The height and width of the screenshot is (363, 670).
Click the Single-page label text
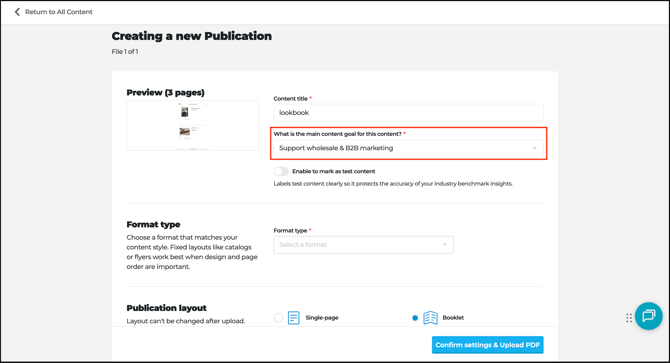[322, 318]
